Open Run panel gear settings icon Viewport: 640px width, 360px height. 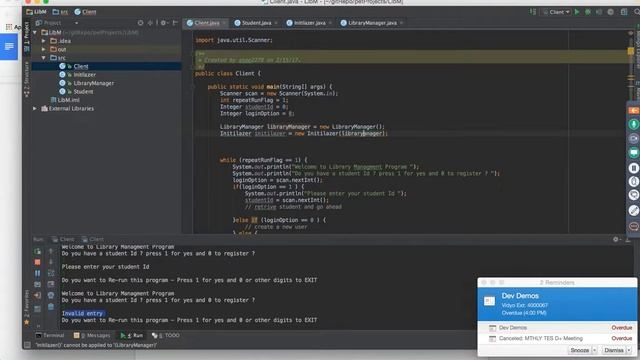click(616, 240)
